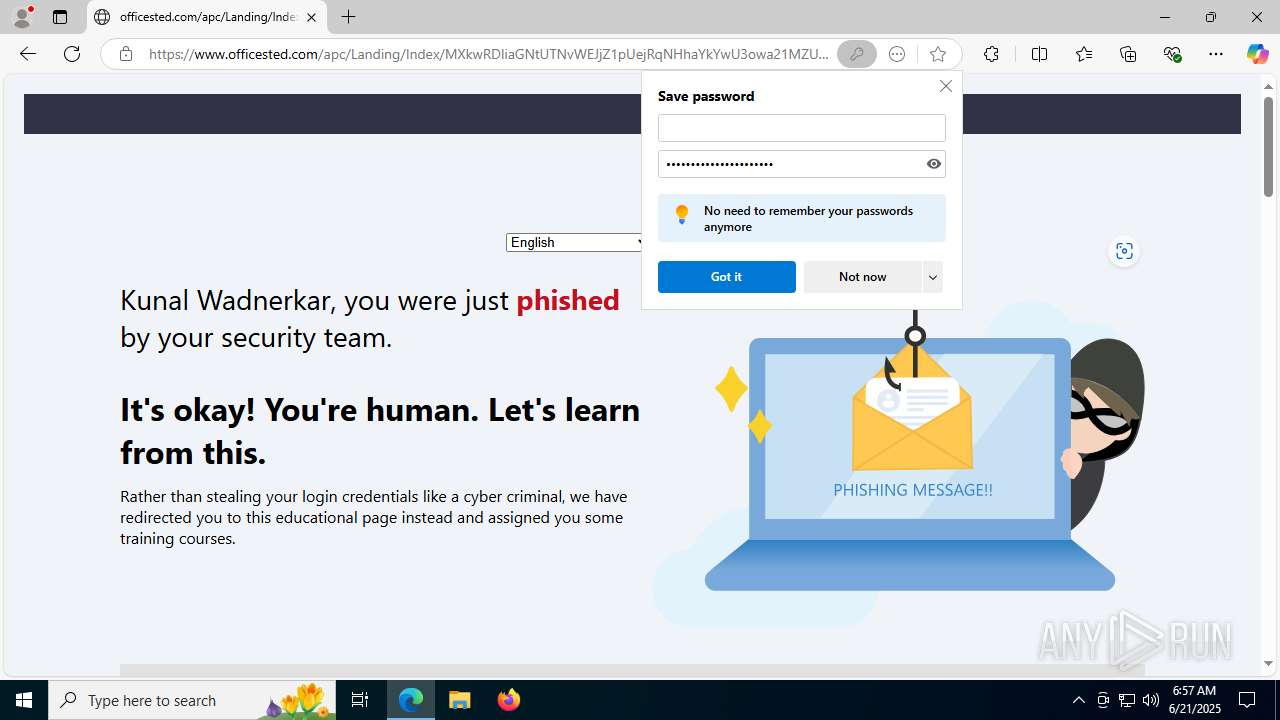This screenshot has height=720, width=1280.
Task: Click the taskbar search box
Action: click(192, 700)
